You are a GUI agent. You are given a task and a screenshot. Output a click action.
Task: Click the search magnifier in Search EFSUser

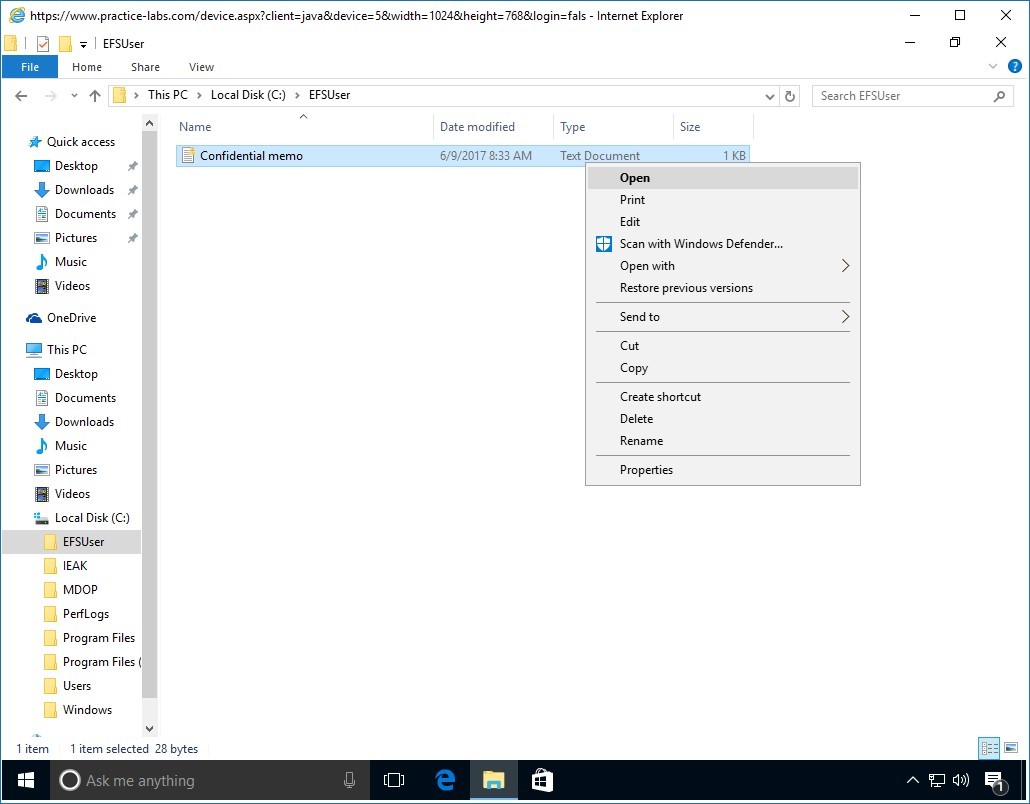point(999,96)
